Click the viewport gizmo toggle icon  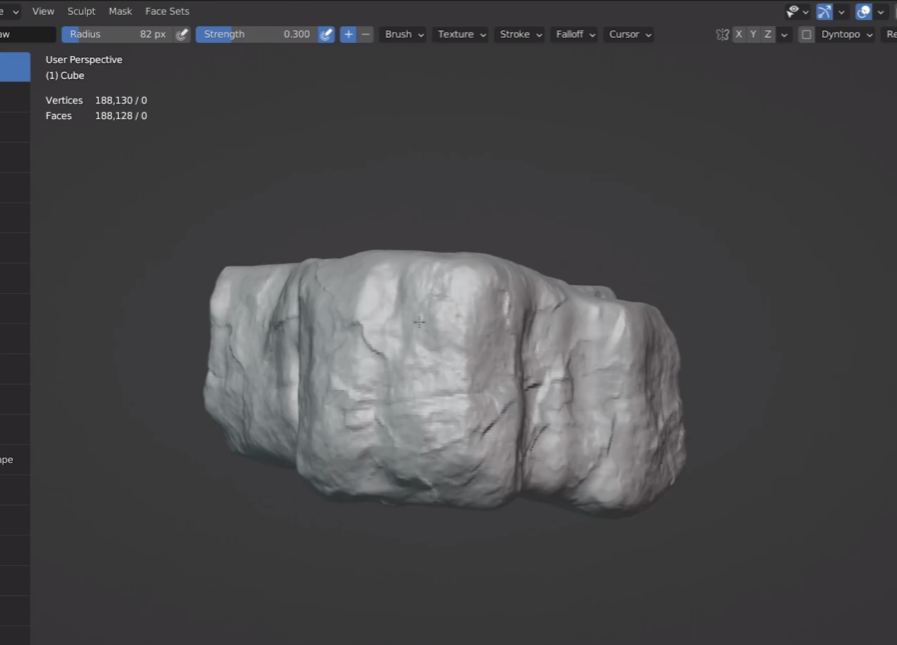(x=824, y=11)
